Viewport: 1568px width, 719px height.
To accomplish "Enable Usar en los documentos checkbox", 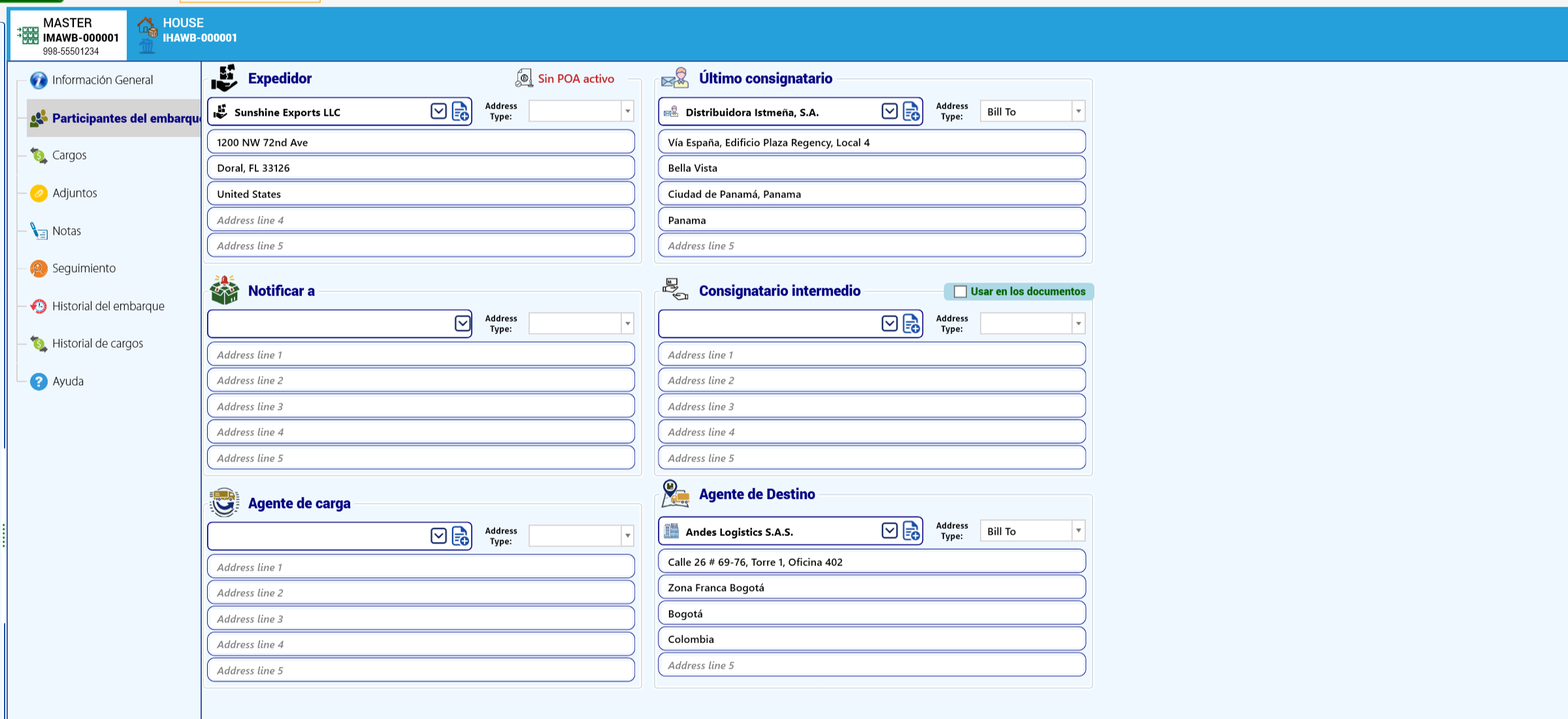I will tap(960, 292).
